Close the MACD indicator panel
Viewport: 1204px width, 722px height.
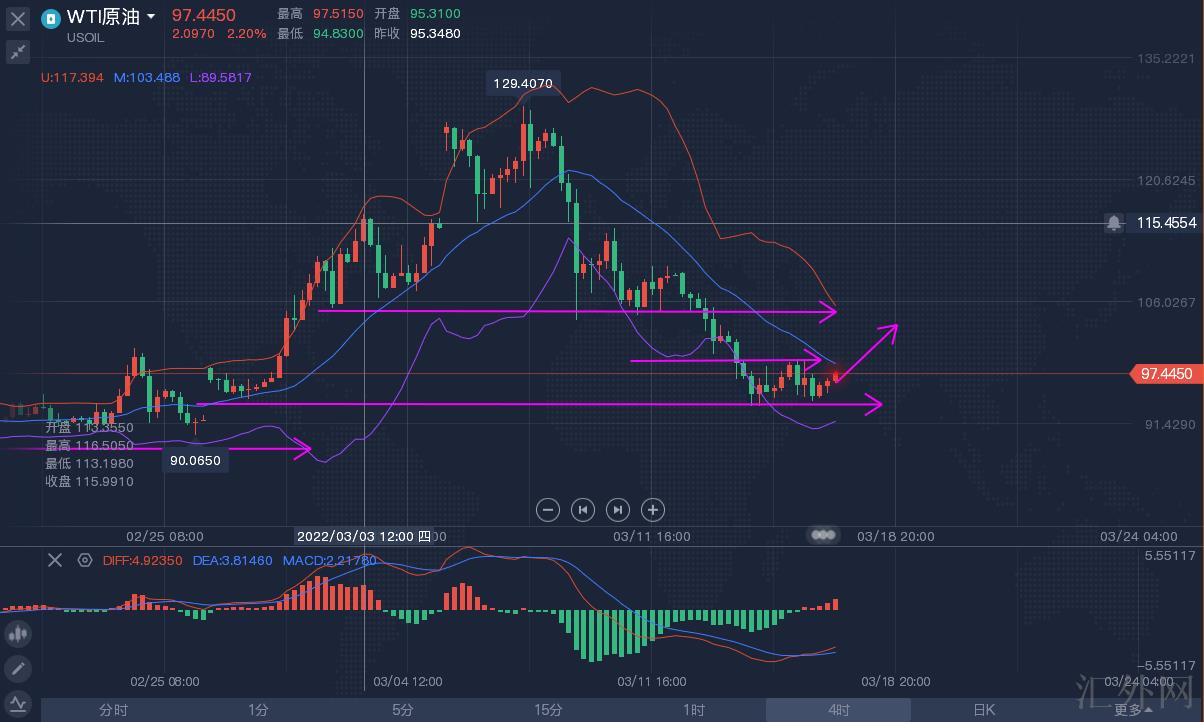coord(55,561)
